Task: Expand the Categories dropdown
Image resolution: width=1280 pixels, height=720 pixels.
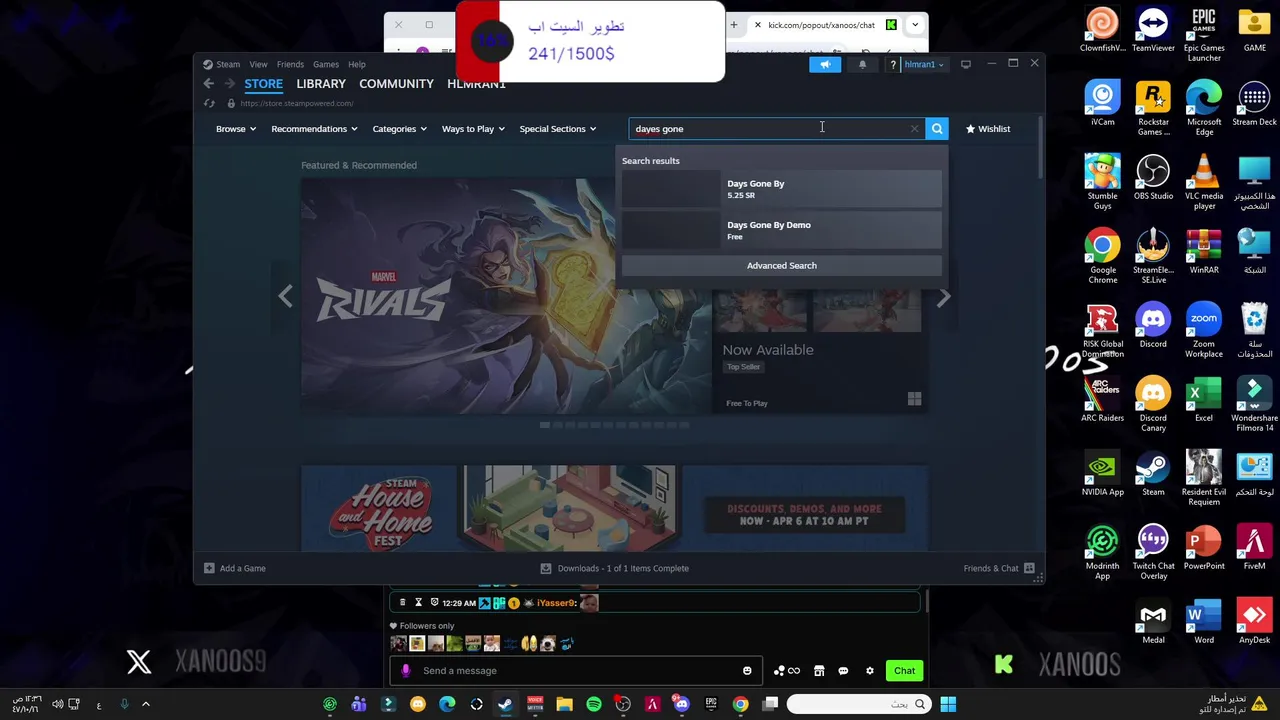Action: tap(400, 129)
